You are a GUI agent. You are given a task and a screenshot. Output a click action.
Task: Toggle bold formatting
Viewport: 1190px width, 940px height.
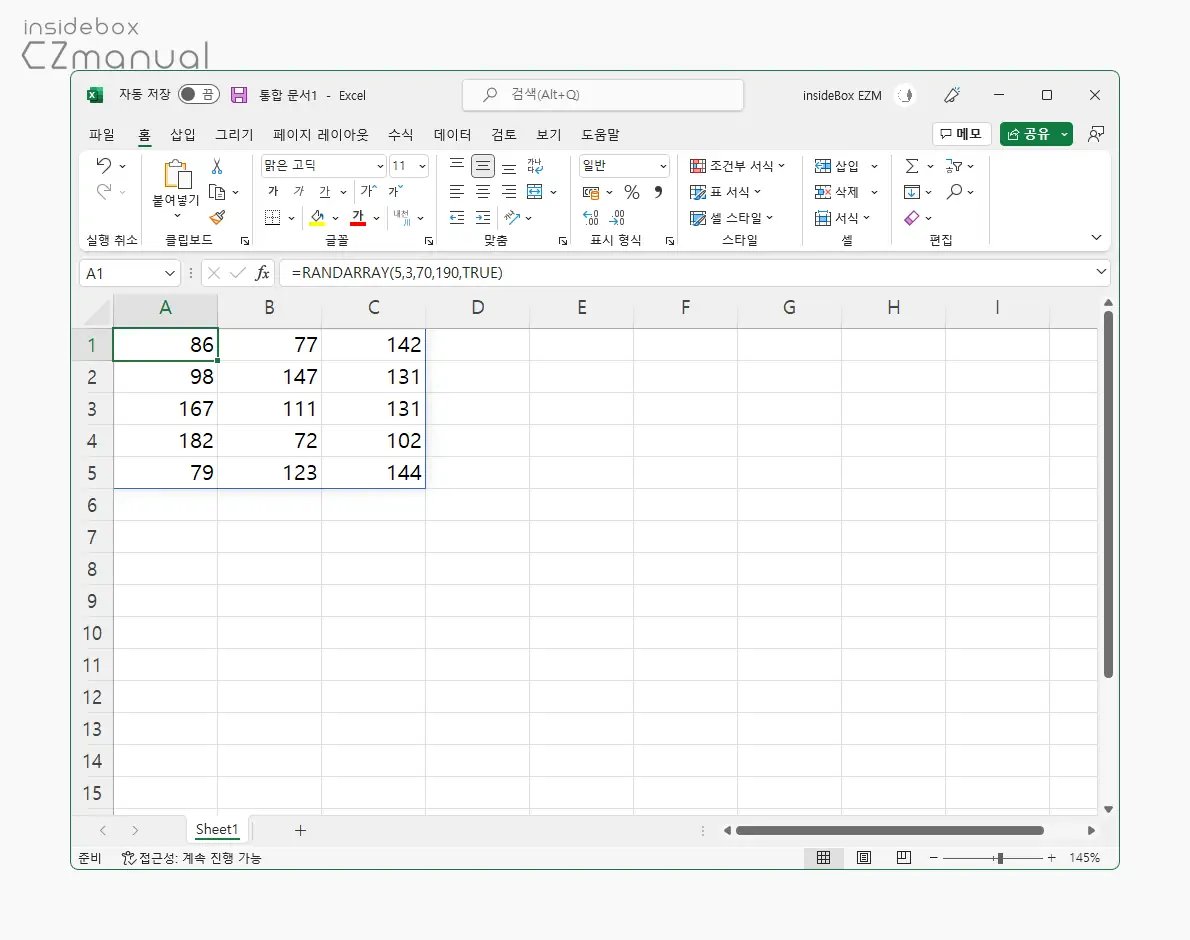click(x=273, y=191)
